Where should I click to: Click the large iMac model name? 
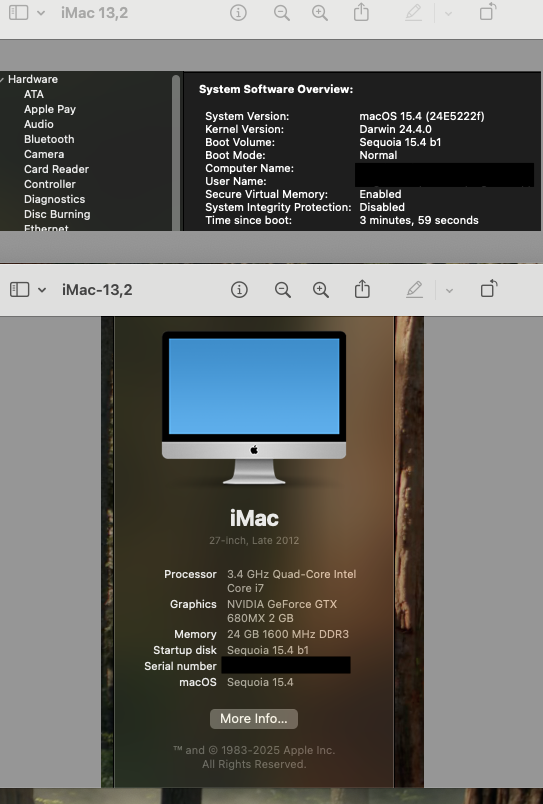(254, 518)
